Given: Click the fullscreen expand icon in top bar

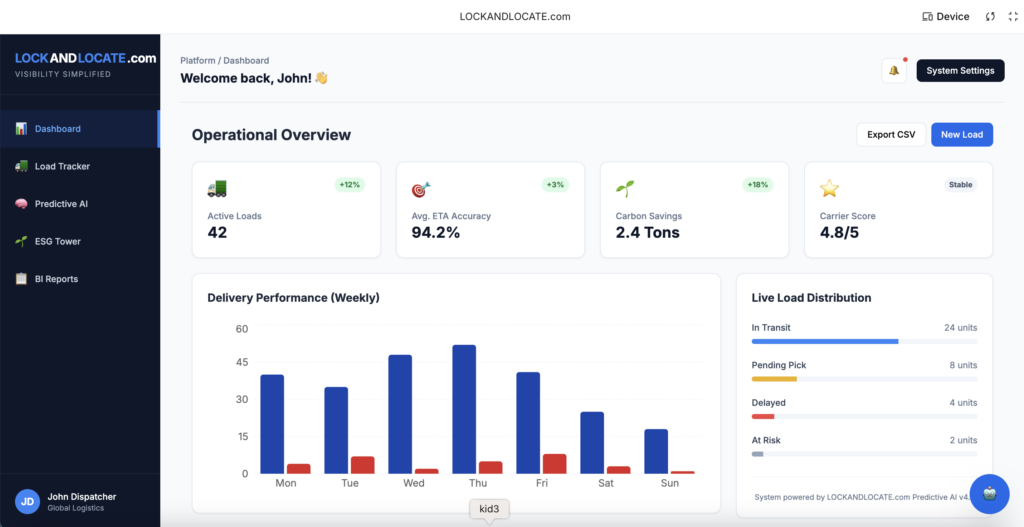Looking at the screenshot, I should (1012, 17).
